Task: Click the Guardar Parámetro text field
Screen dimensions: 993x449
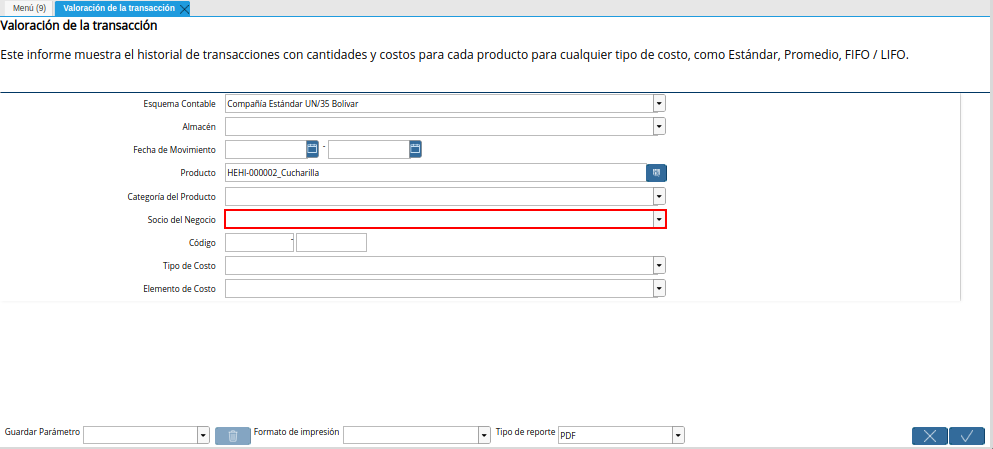Action: 141,435
